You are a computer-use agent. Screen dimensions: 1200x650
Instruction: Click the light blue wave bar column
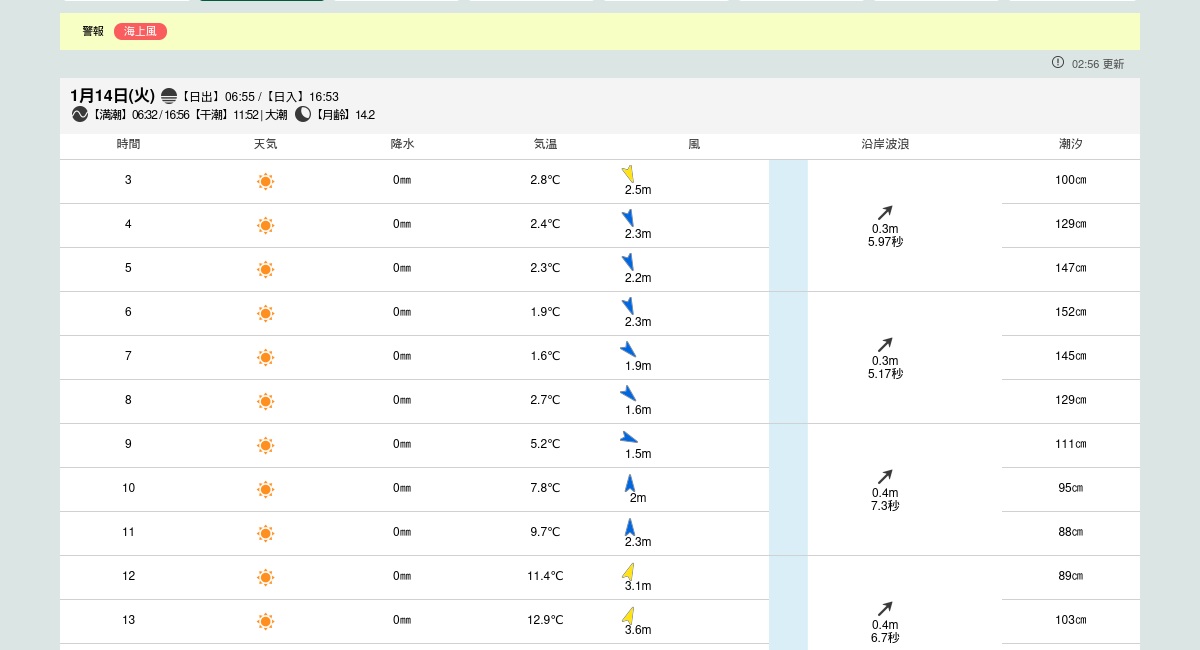pyautogui.click(x=788, y=400)
